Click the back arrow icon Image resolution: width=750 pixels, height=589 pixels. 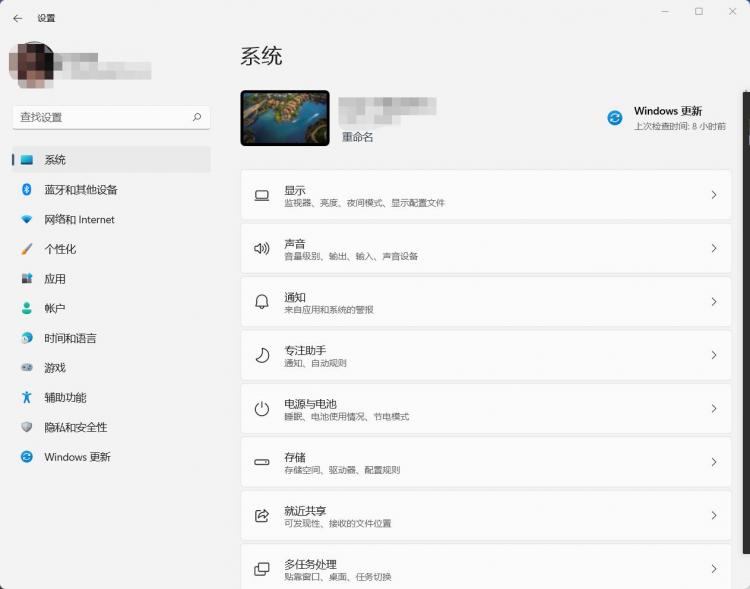[18, 18]
